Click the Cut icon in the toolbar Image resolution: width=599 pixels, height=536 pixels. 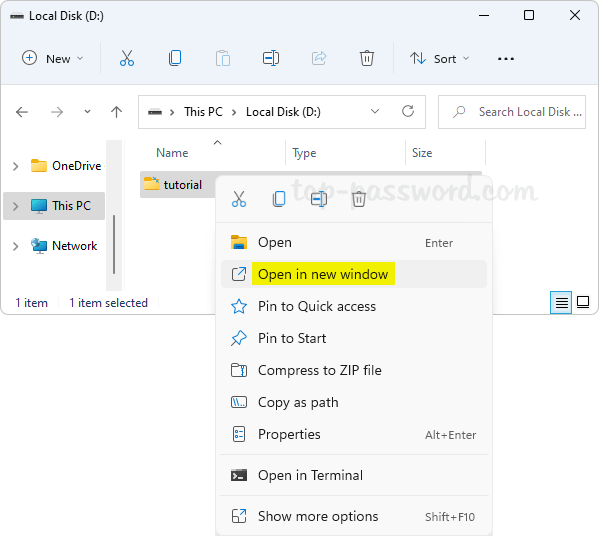(127, 58)
